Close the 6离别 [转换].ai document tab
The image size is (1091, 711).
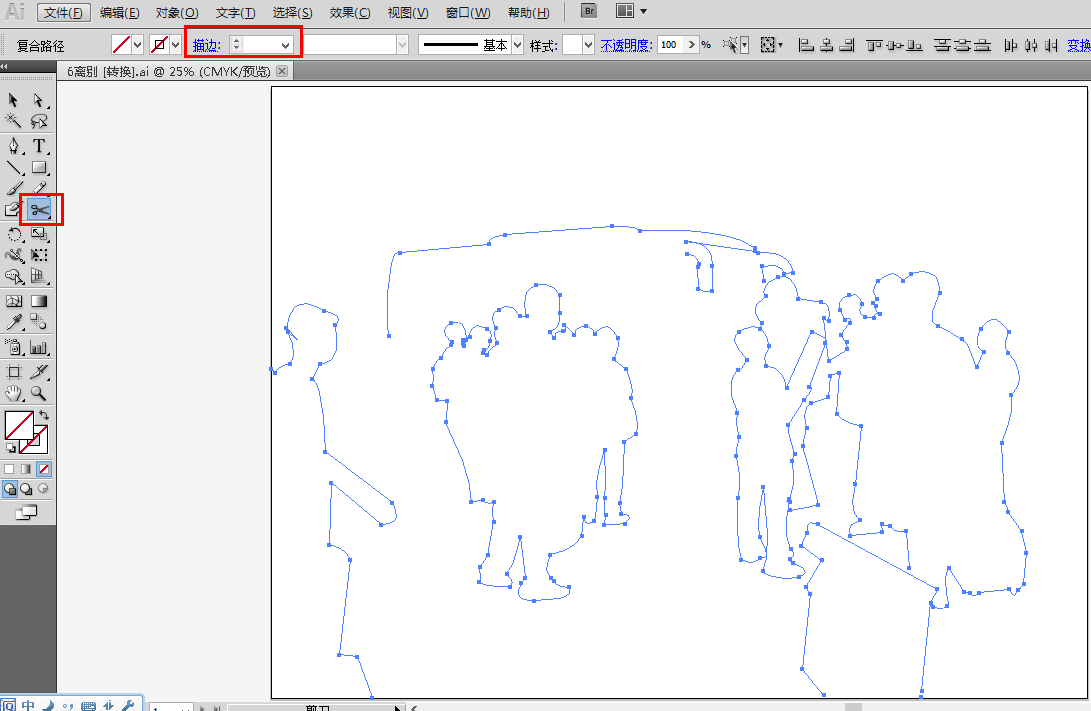[x=282, y=71]
